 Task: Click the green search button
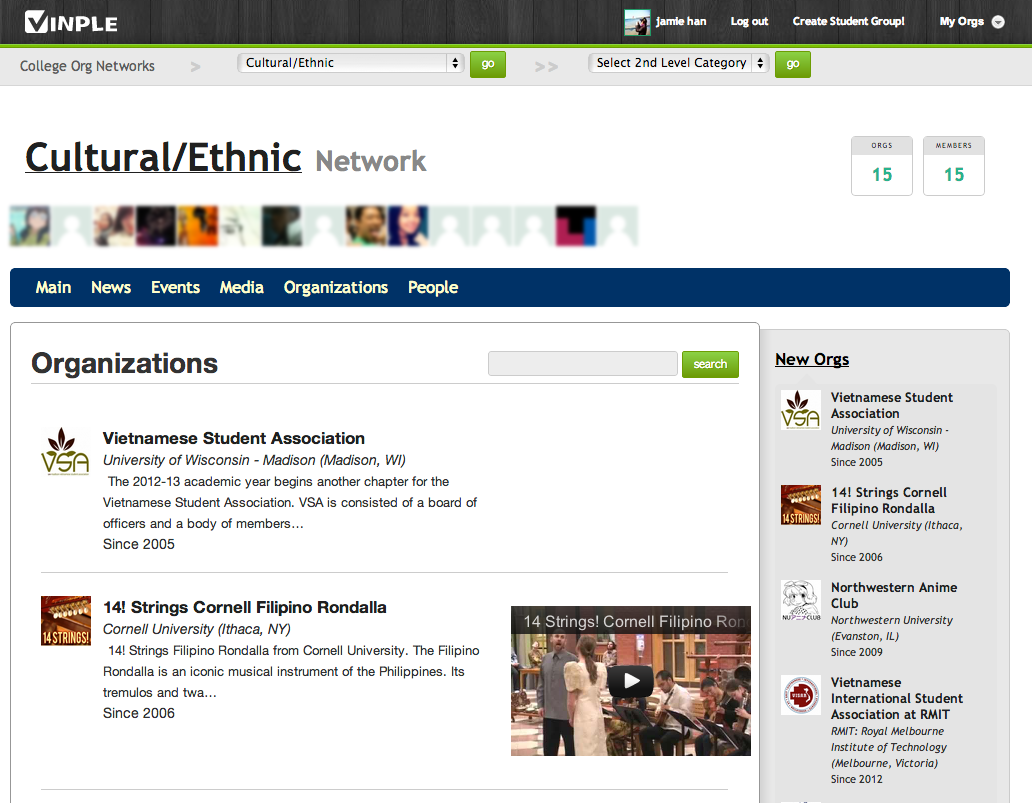710,364
